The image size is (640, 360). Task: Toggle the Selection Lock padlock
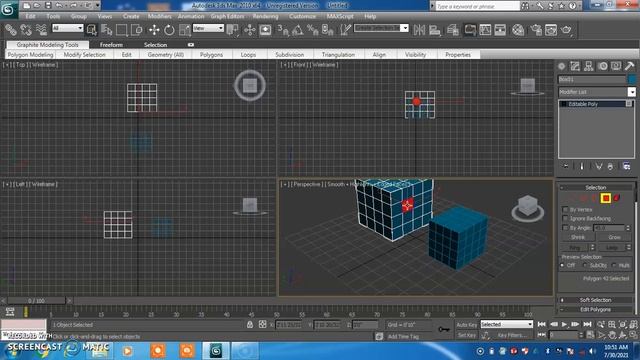click(x=250, y=324)
